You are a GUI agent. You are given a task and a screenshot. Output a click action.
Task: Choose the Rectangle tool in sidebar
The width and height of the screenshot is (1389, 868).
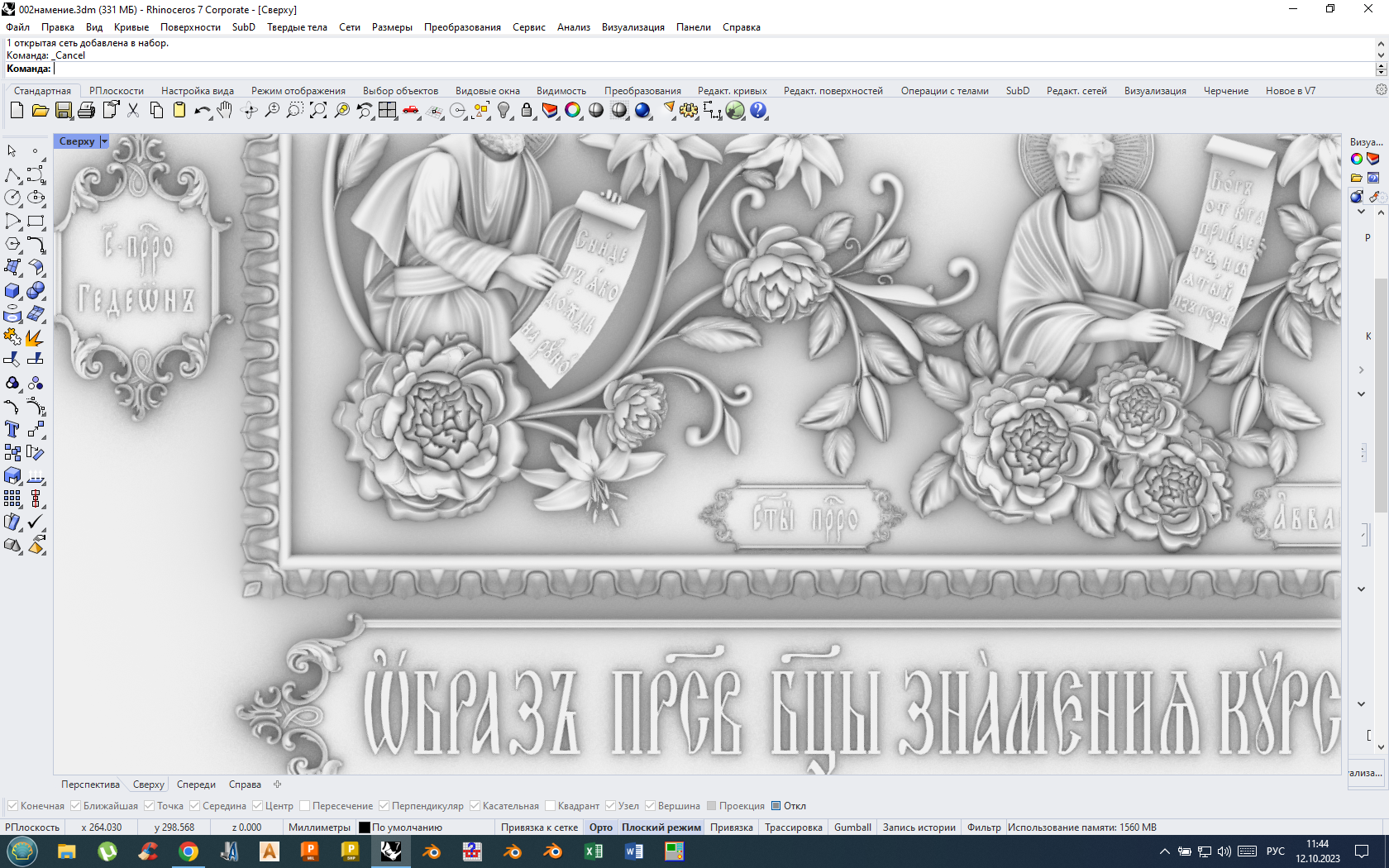tap(36, 221)
